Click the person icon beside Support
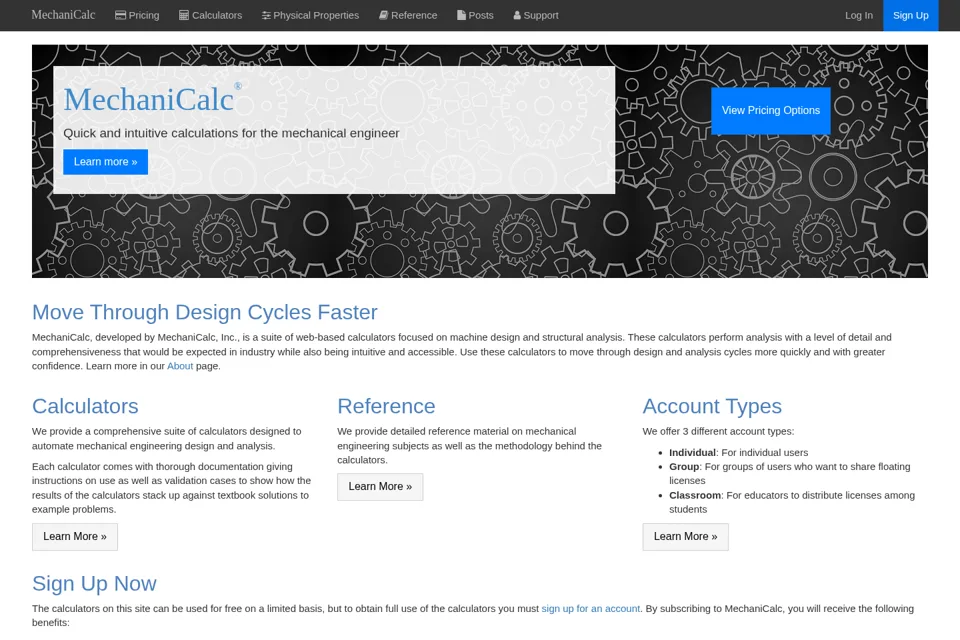Image resolution: width=960 pixels, height=640 pixels. [517, 15]
